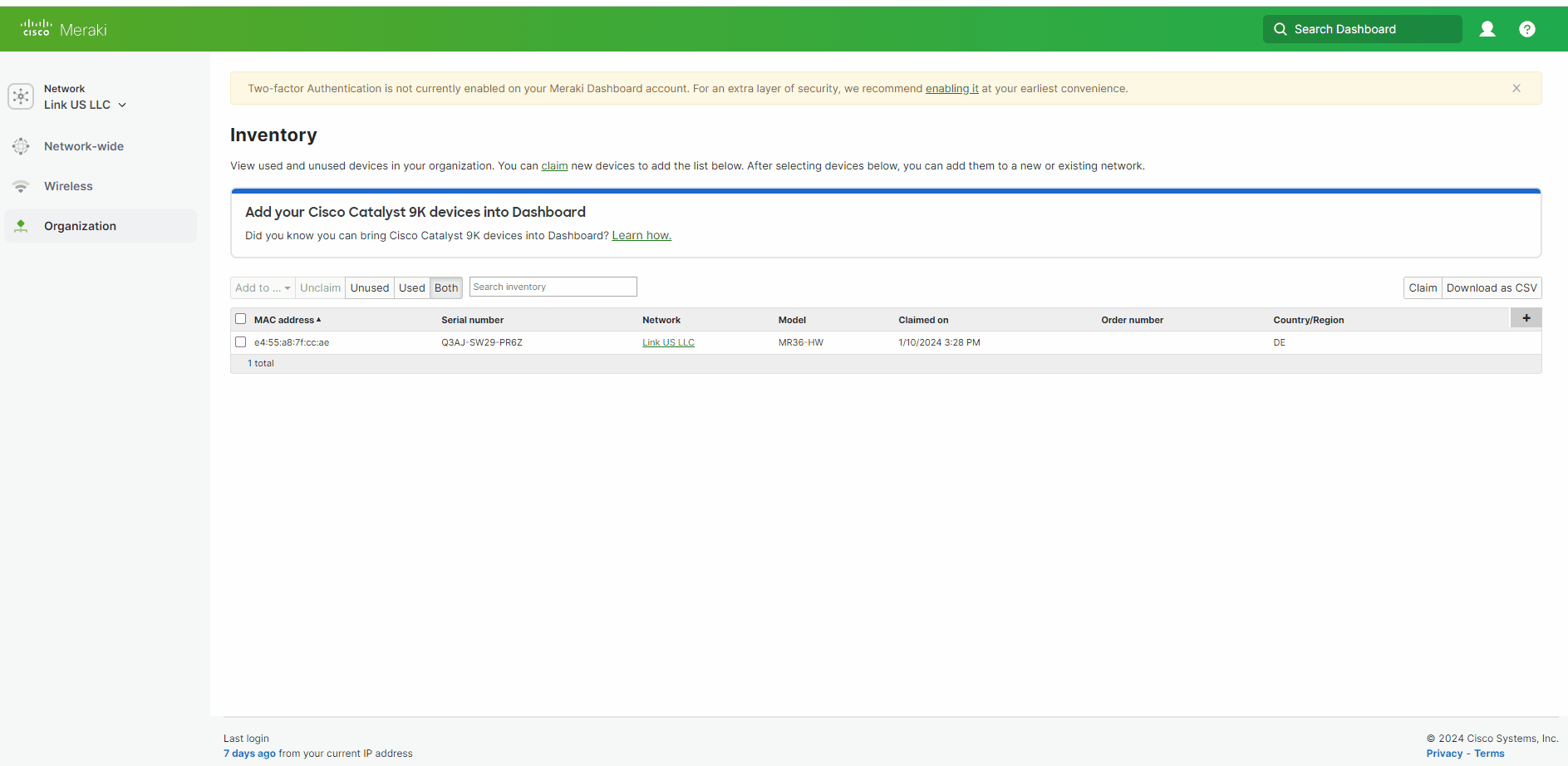The height and width of the screenshot is (766, 1568).
Task: Open the user account profile icon
Action: 1487,29
